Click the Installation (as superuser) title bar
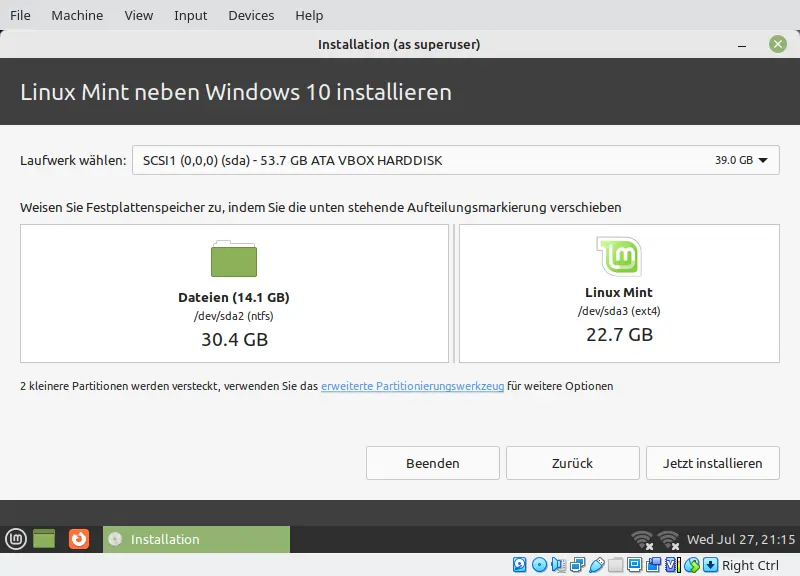This screenshot has height=576, width=800. point(399,44)
